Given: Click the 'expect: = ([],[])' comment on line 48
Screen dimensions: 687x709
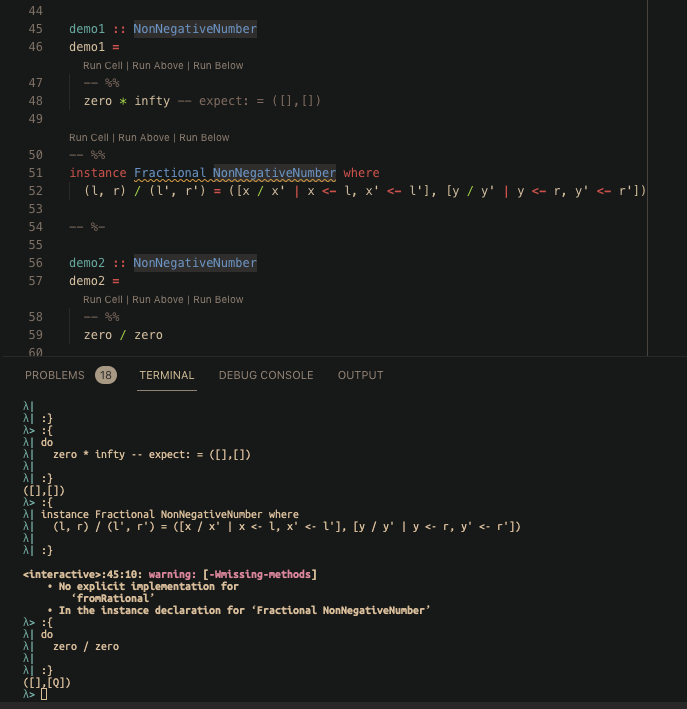Looking at the screenshot, I should 260,101.
